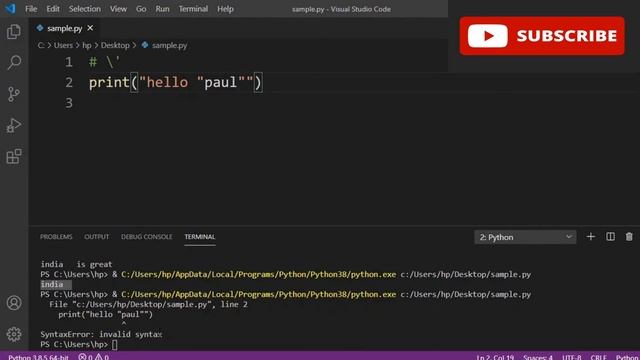Viewport: 640px width, 360px height.
Task: Click the CRLF line ending status
Action: [x=598, y=357]
